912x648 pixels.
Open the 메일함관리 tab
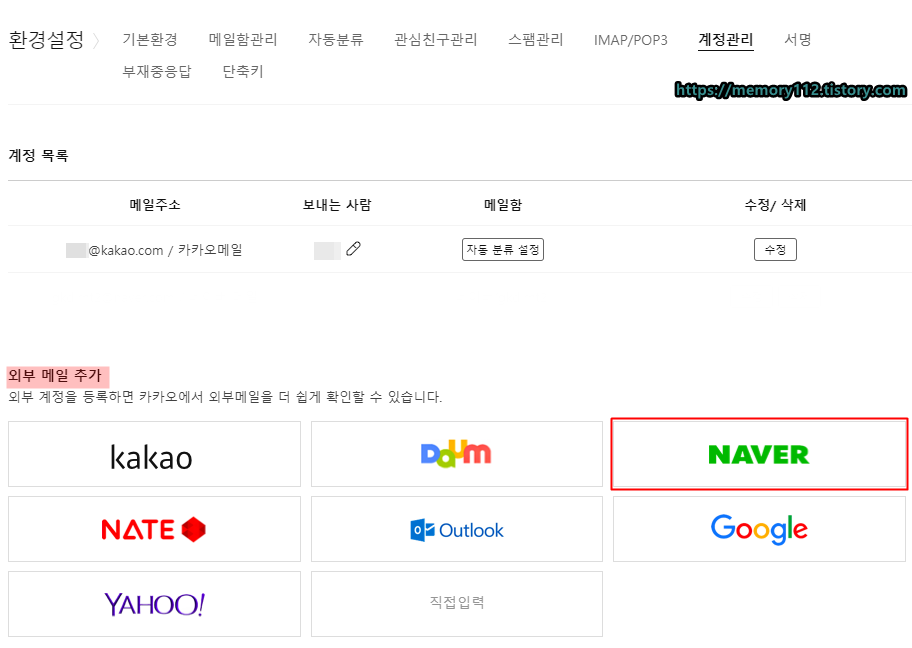[243, 40]
